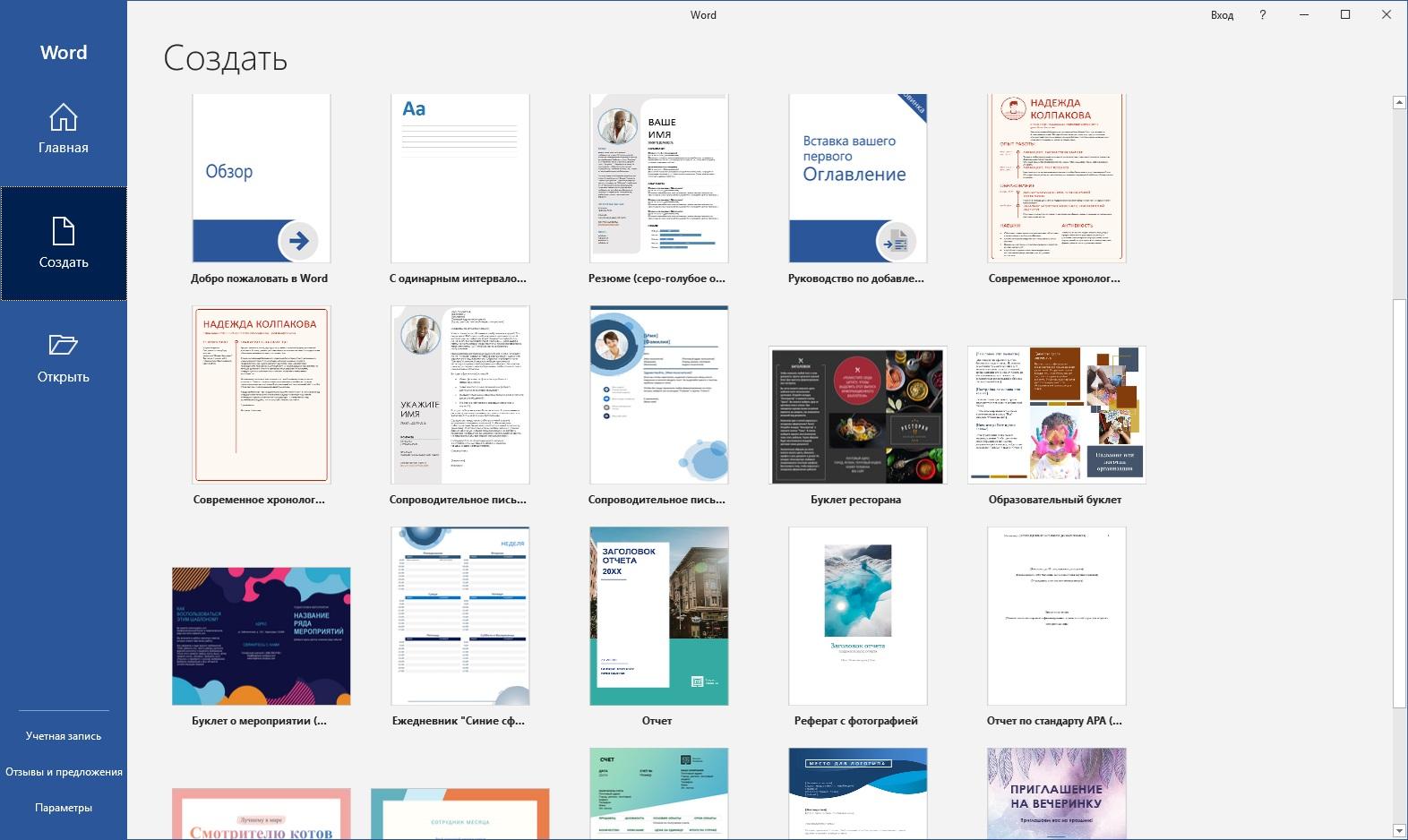
Task: Open Параметры options
Action: [64, 808]
